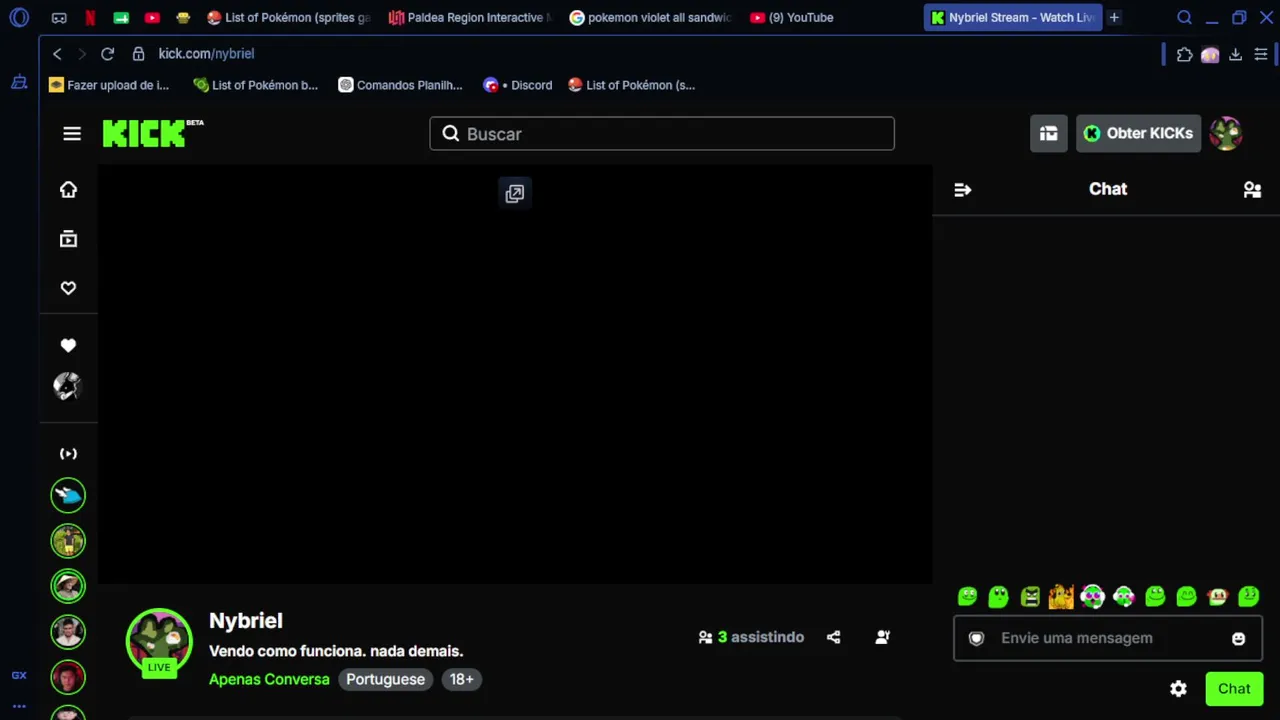
Task: Switch to the Paldea Region Interactive tab
Action: pos(469,17)
